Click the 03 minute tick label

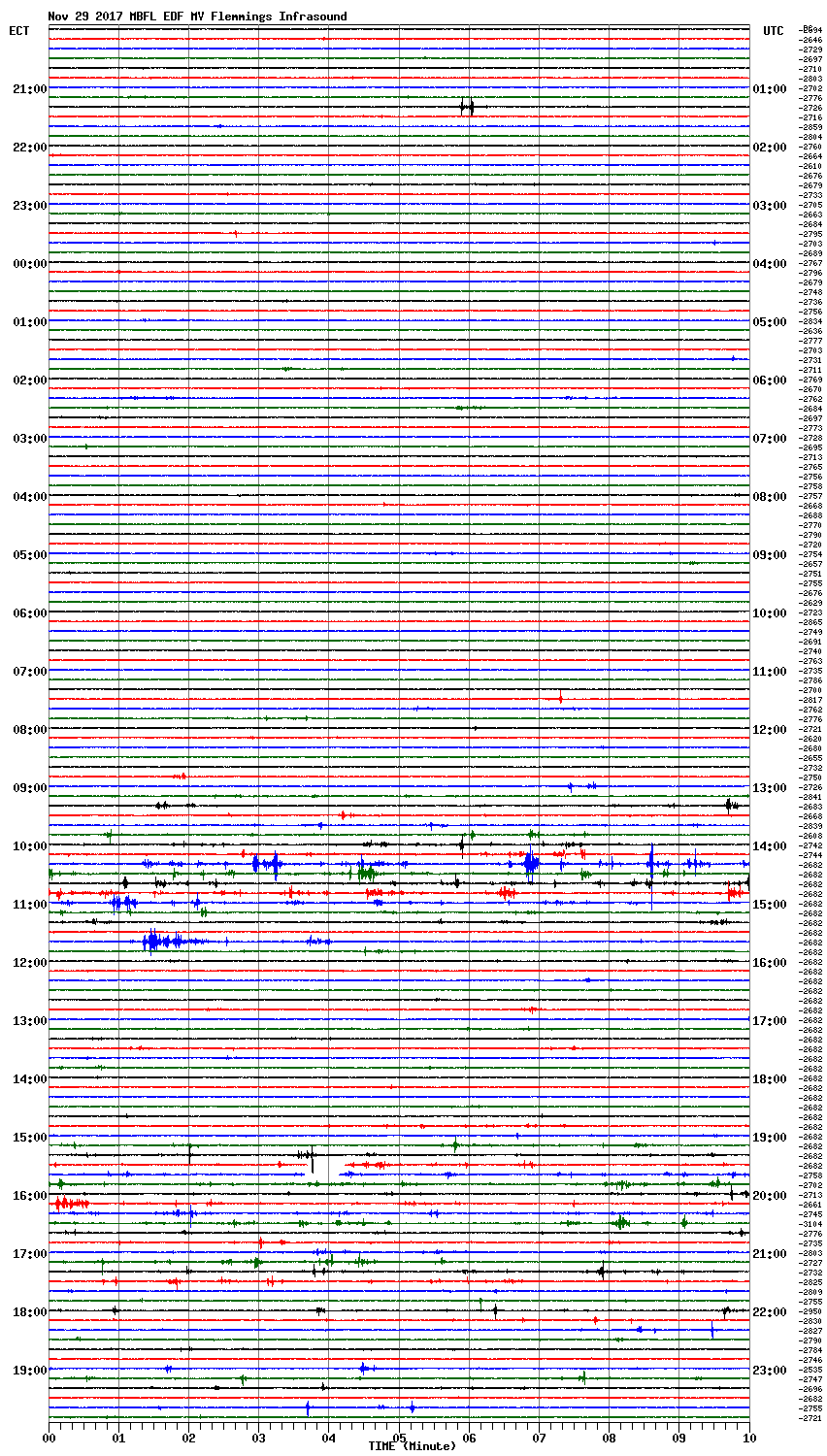coord(258,1438)
